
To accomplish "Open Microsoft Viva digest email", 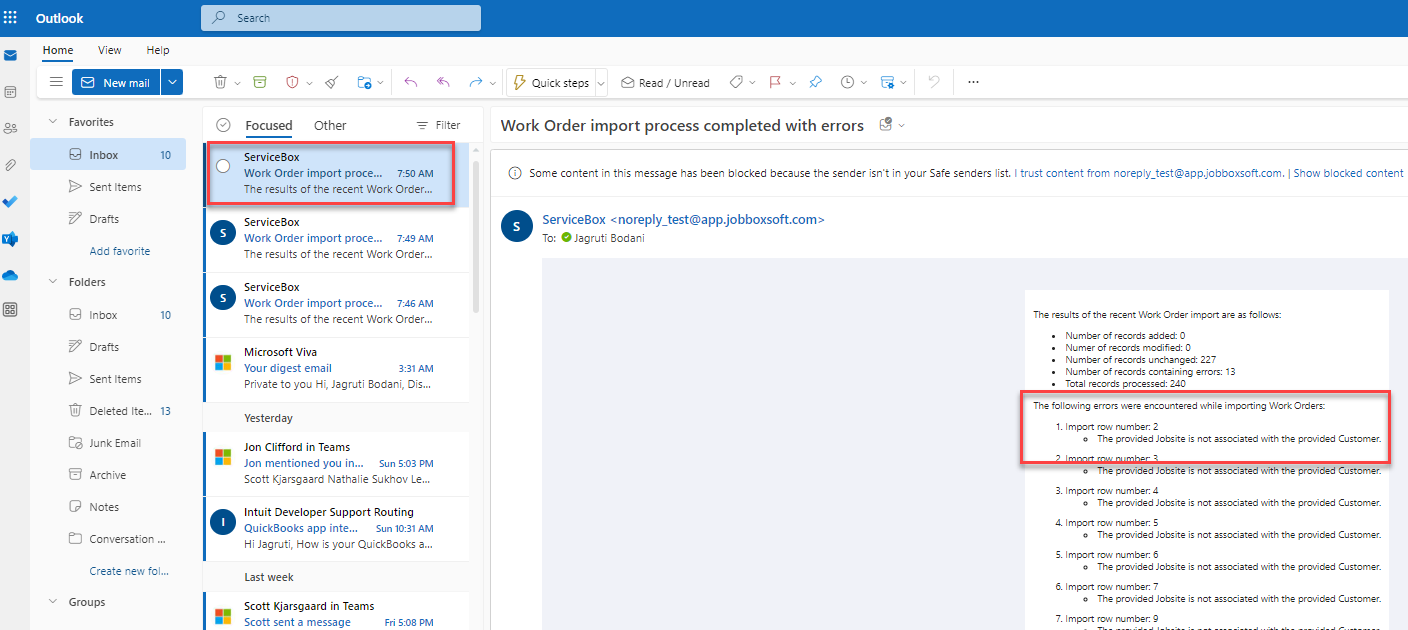I will coord(337,369).
